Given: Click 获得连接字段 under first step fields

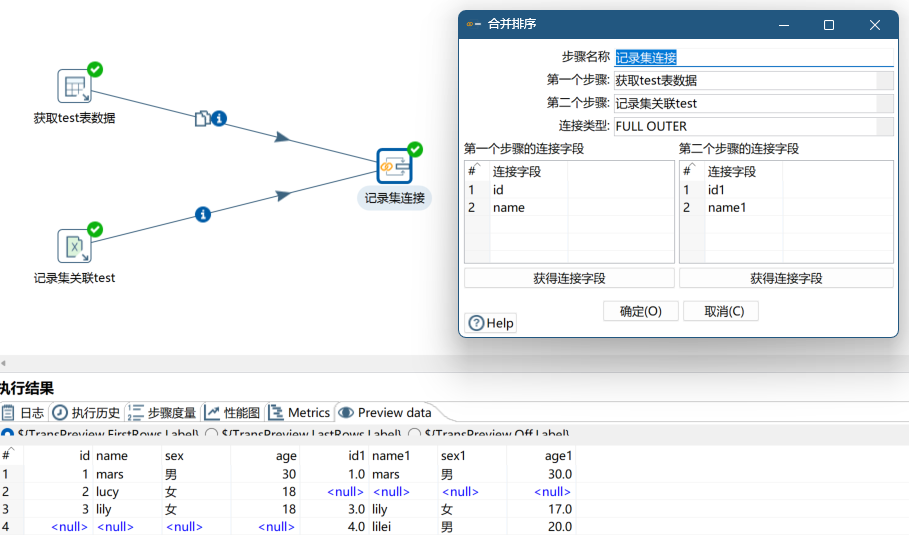Looking at the screenshot, I should 568,278.
